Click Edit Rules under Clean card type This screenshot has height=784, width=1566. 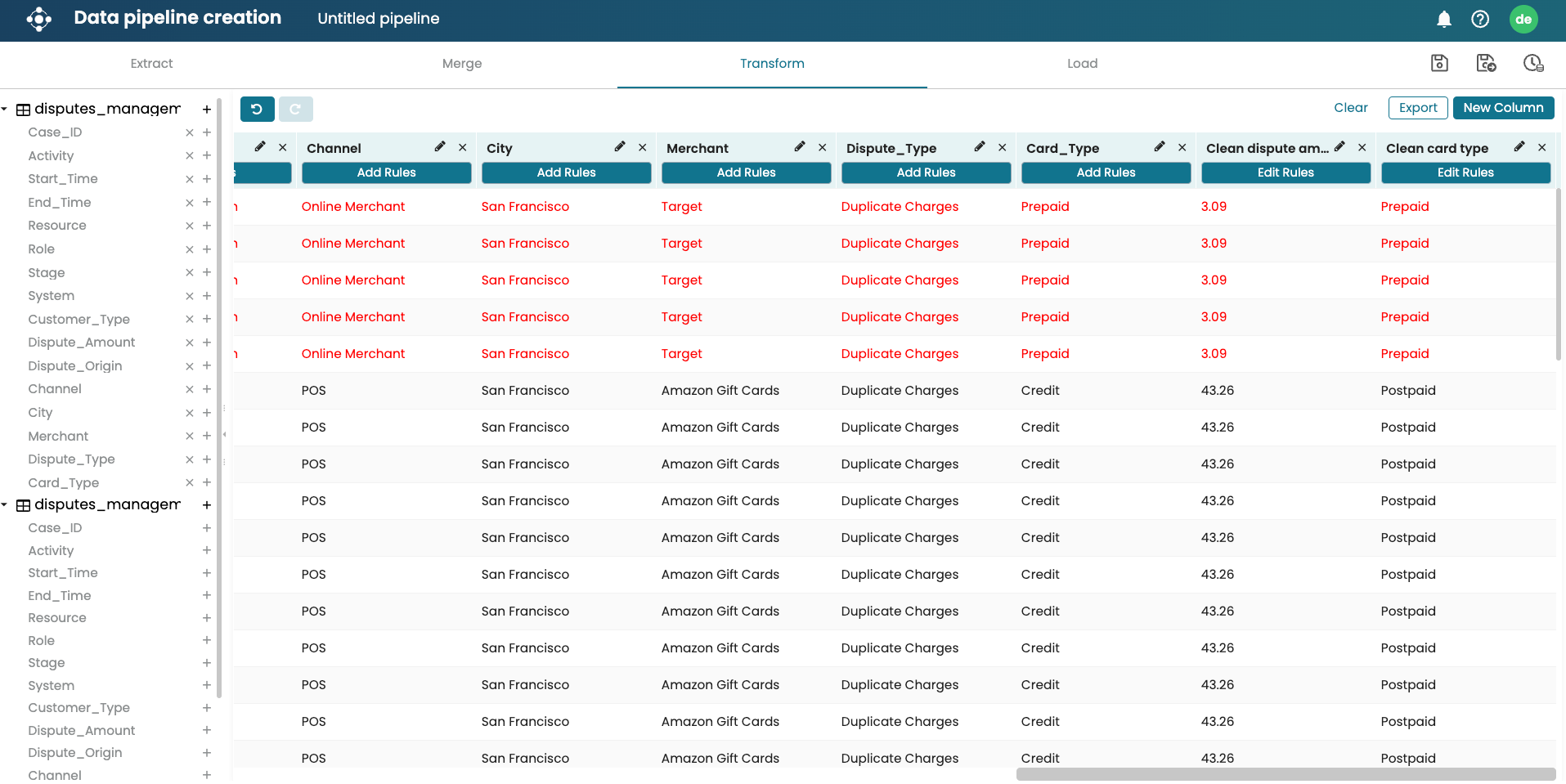(x=1465, y=172)
